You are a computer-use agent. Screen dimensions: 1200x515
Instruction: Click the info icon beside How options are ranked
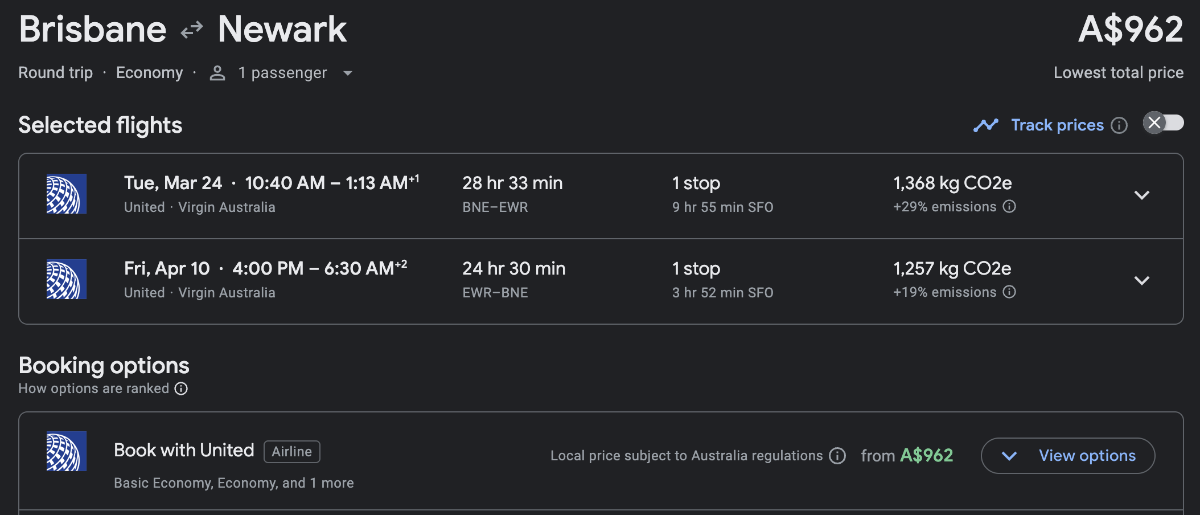point(181,389)
